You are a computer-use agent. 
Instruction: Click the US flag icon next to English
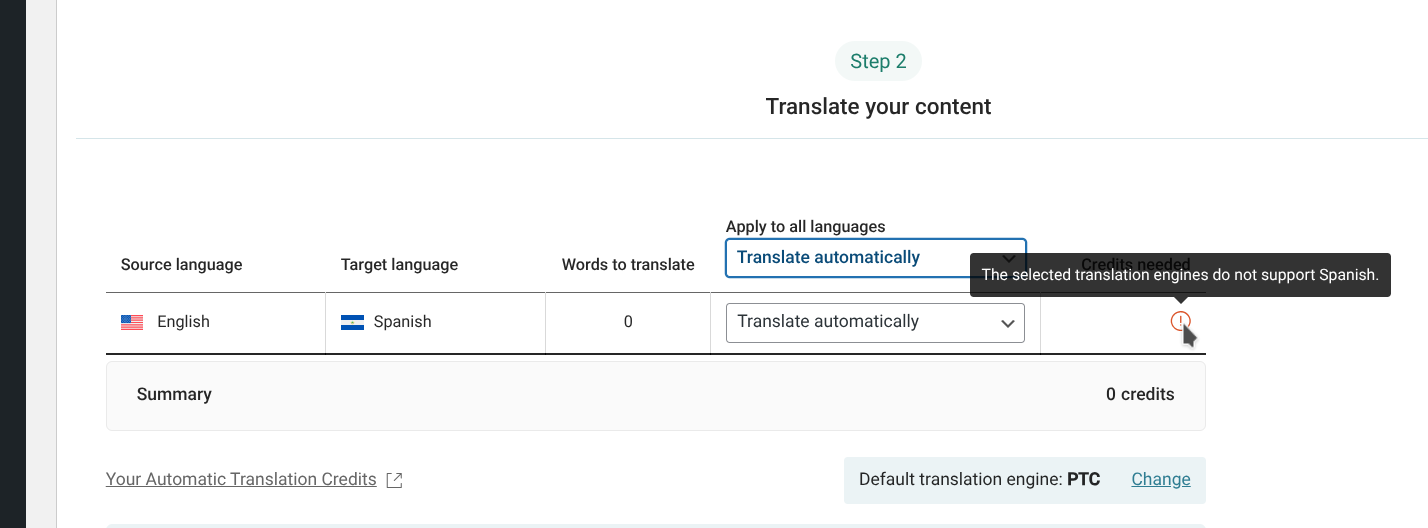(132, 322)
